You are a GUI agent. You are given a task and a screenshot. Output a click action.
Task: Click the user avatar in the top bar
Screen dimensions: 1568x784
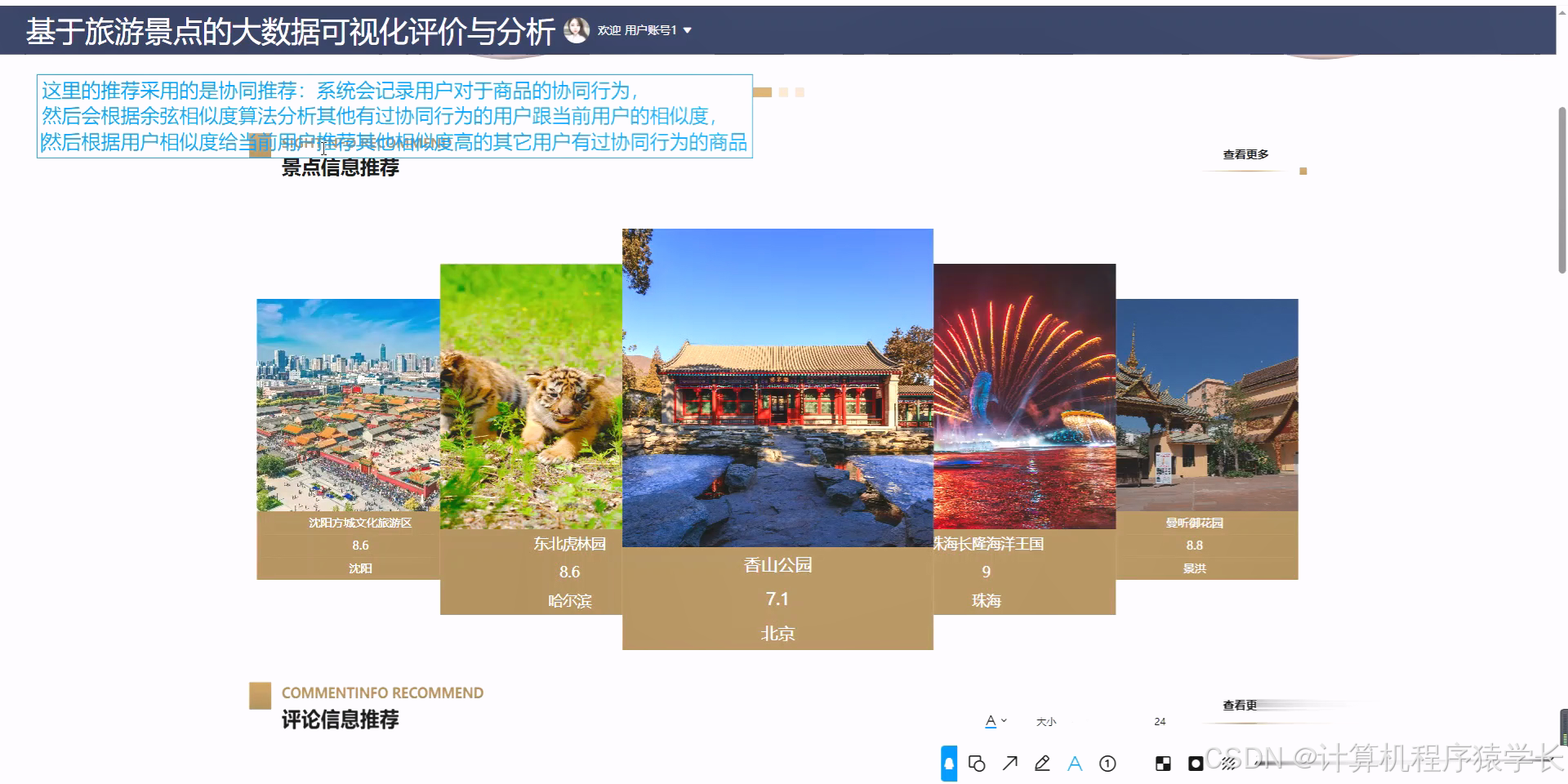tap(577, 29)
